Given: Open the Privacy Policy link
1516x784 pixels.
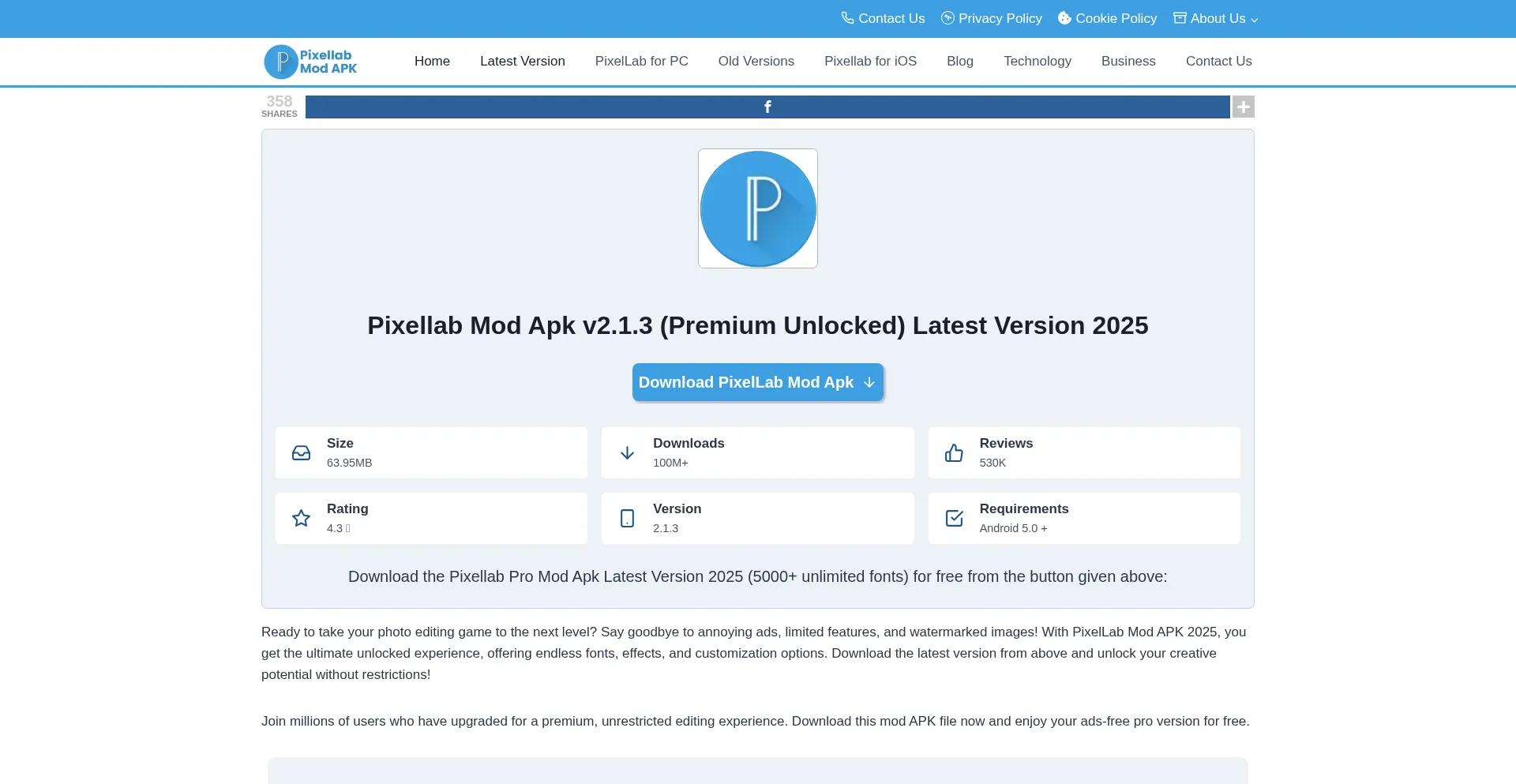Looking at the screenshot, I should pos(1000,18).
